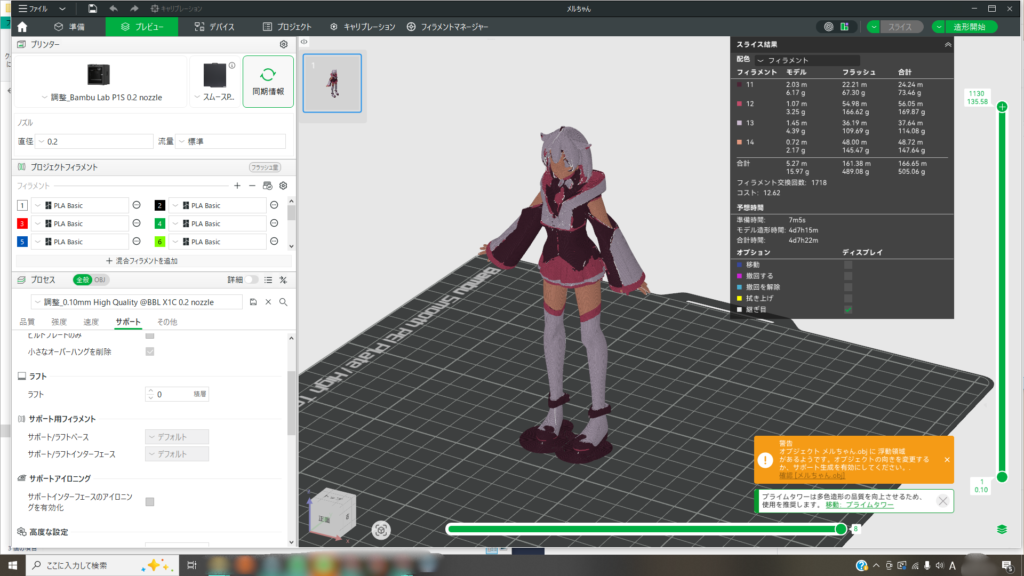Collapse the slice result panel chevron
Screen dimensions: 1024x576
tap(948, 44)
